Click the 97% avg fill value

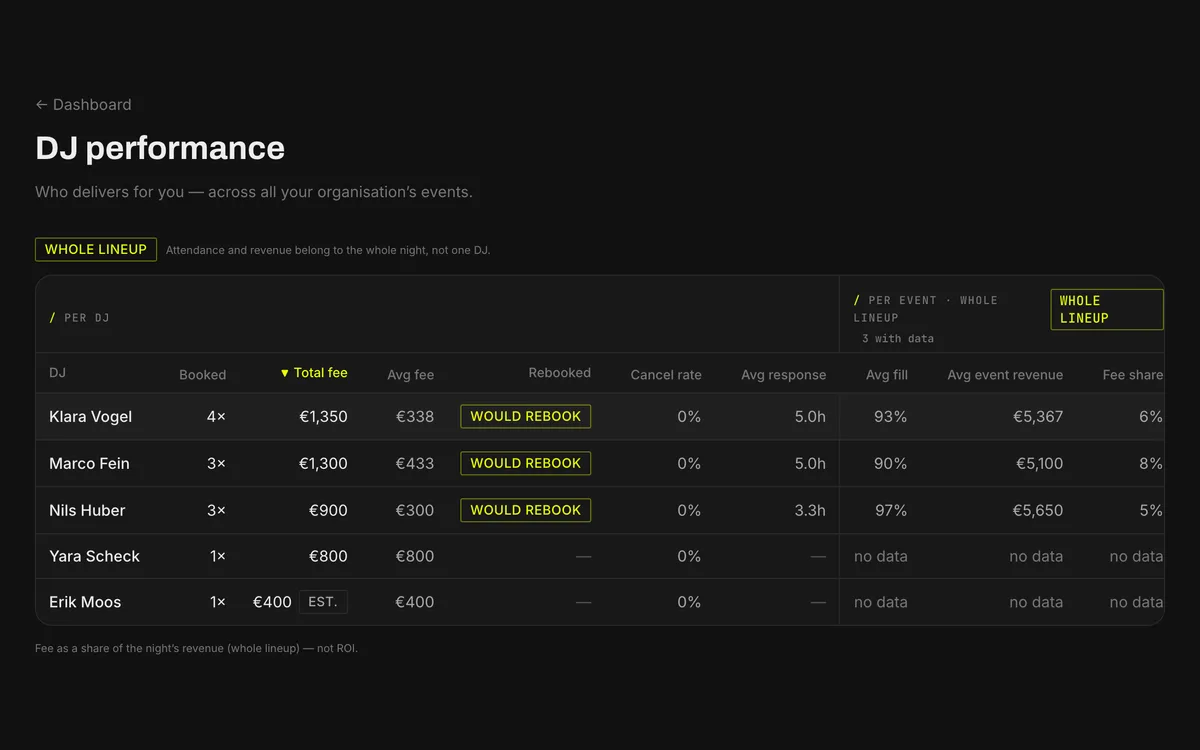[890, 511]
